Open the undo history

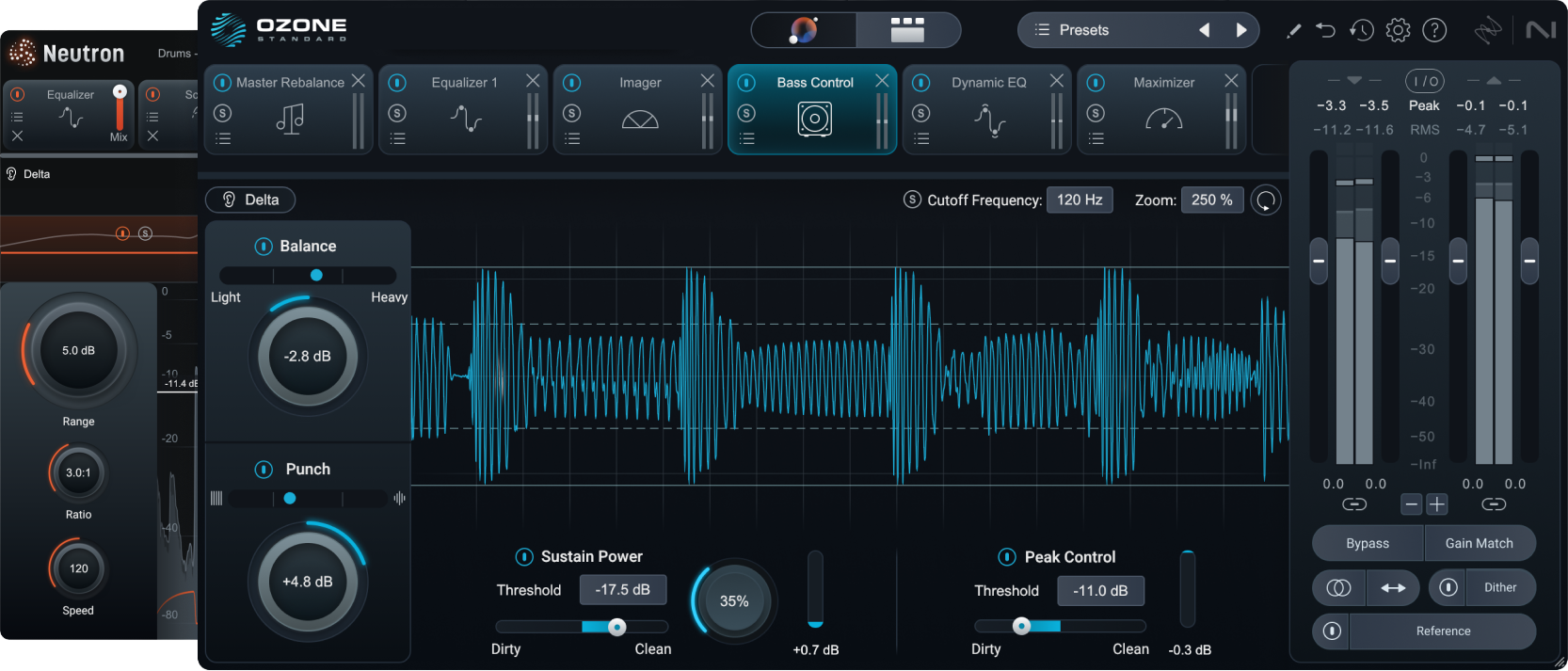tap(1361, 30)
